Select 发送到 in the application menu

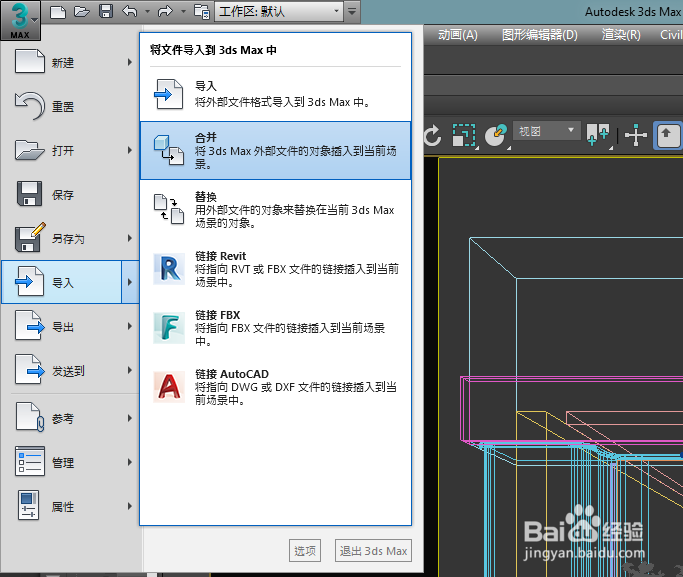point(70,370)
